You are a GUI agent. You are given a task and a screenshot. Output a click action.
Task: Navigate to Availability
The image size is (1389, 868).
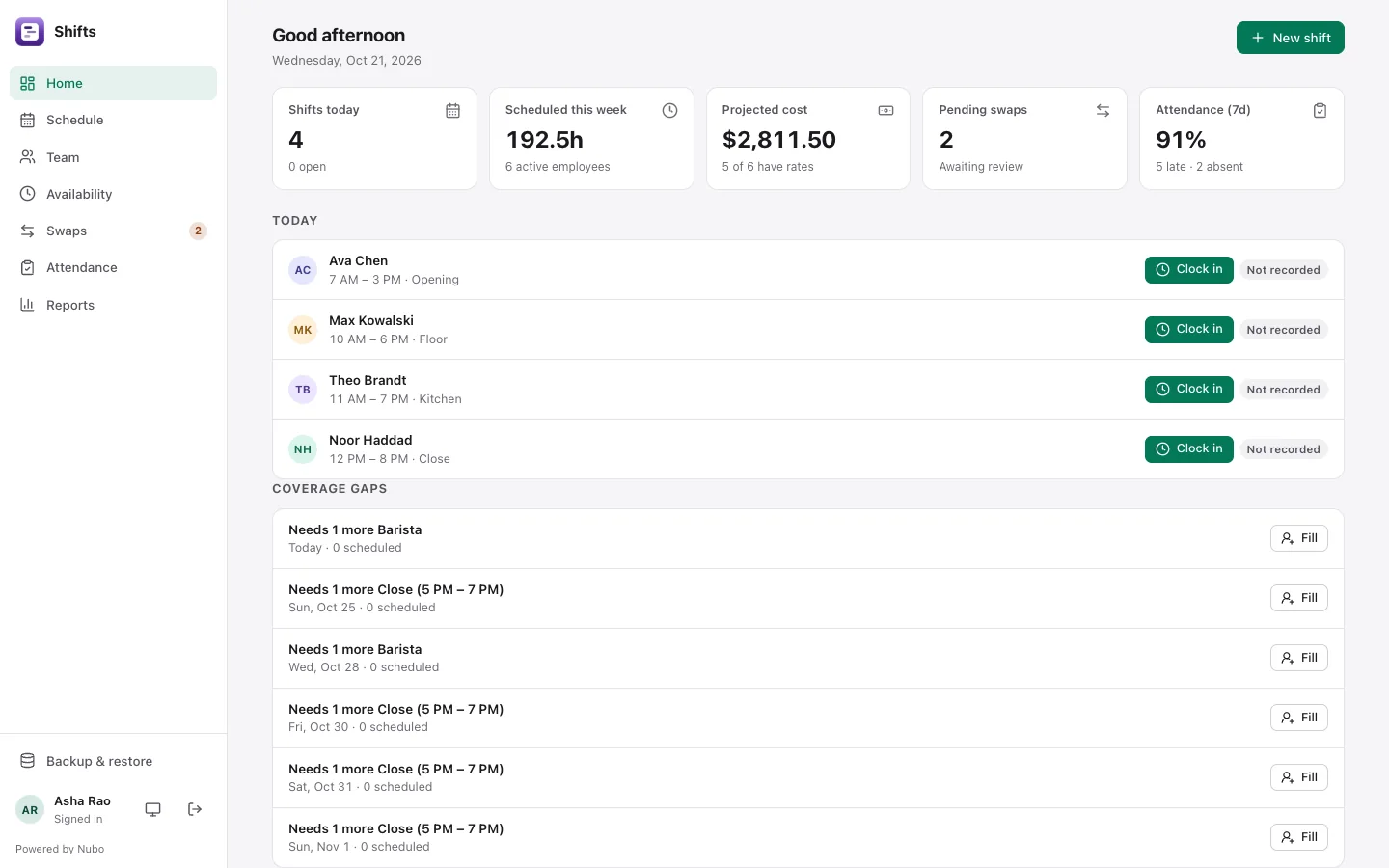click(113, 194)
